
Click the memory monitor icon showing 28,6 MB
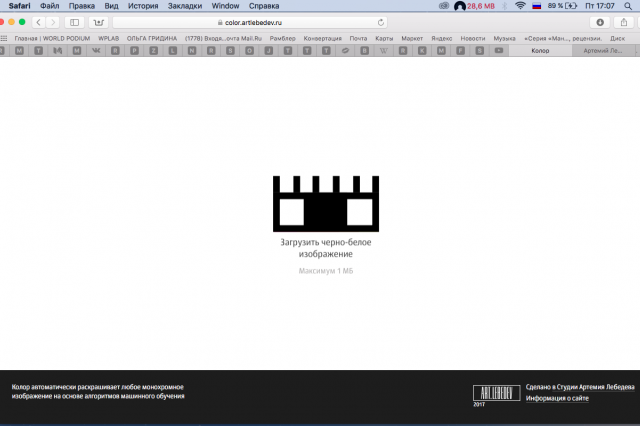[474, 6]
